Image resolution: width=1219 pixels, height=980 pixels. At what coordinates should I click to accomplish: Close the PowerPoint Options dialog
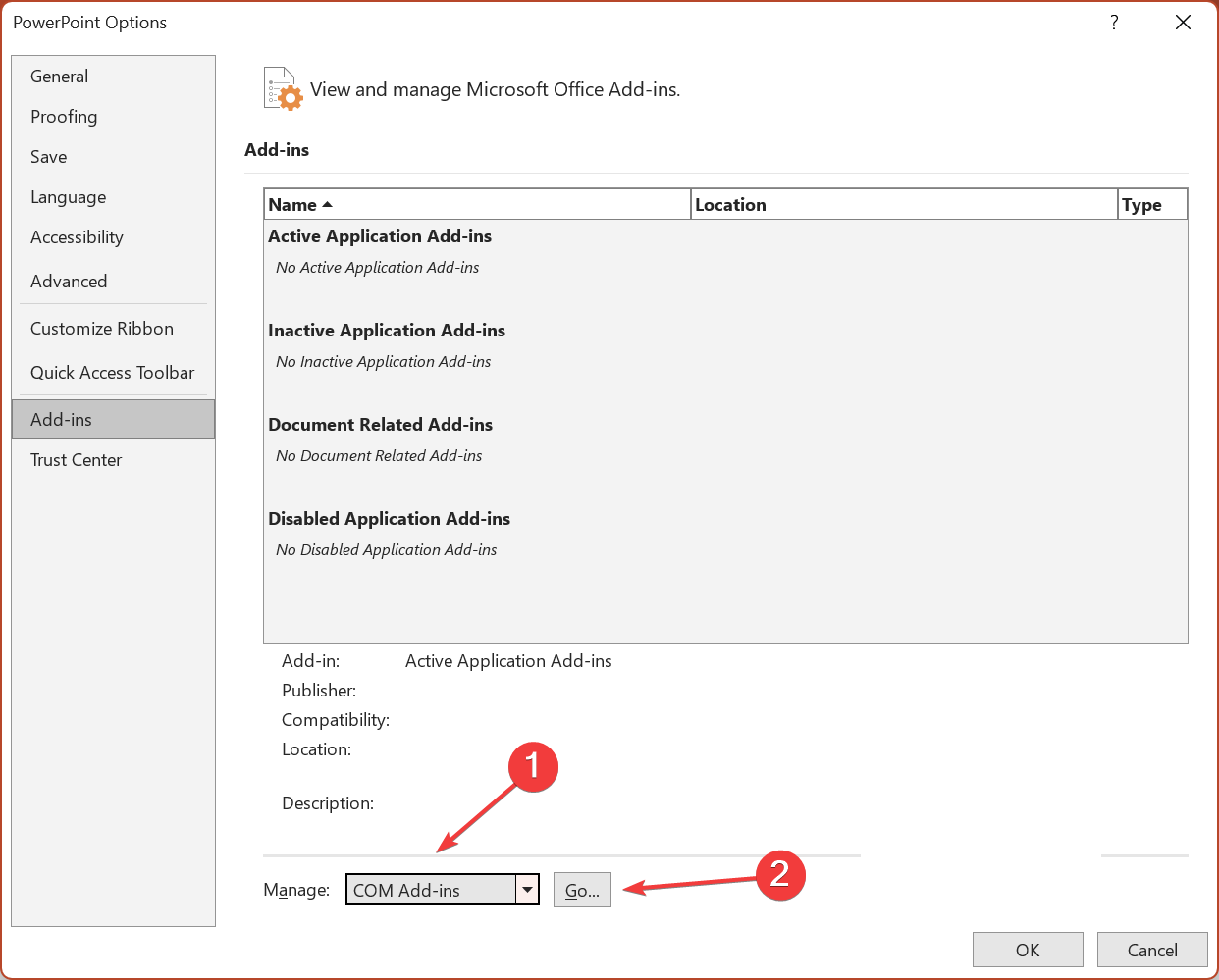1183,22
